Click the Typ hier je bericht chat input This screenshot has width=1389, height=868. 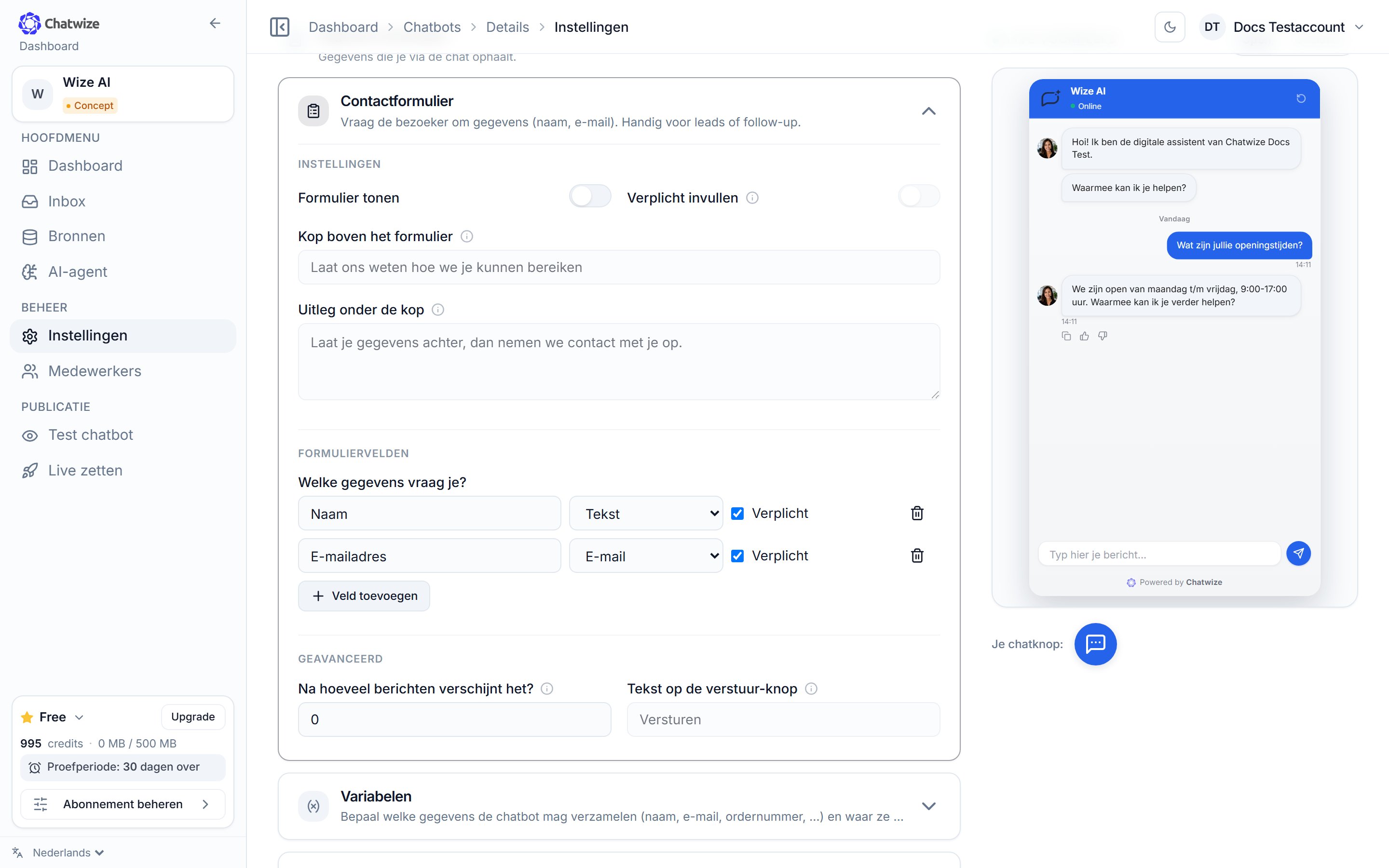(1159, 555)
